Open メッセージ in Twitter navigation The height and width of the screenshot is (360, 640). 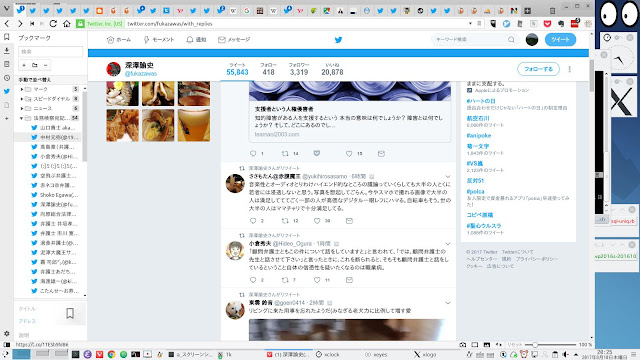click(x=234, y=40)
